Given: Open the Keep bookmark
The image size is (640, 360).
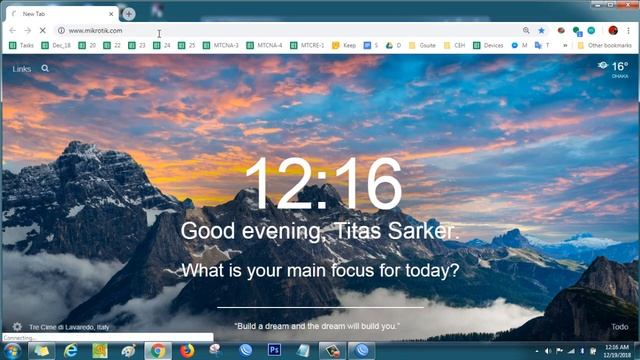Looking at the screenshot, I should pos(344,45).
